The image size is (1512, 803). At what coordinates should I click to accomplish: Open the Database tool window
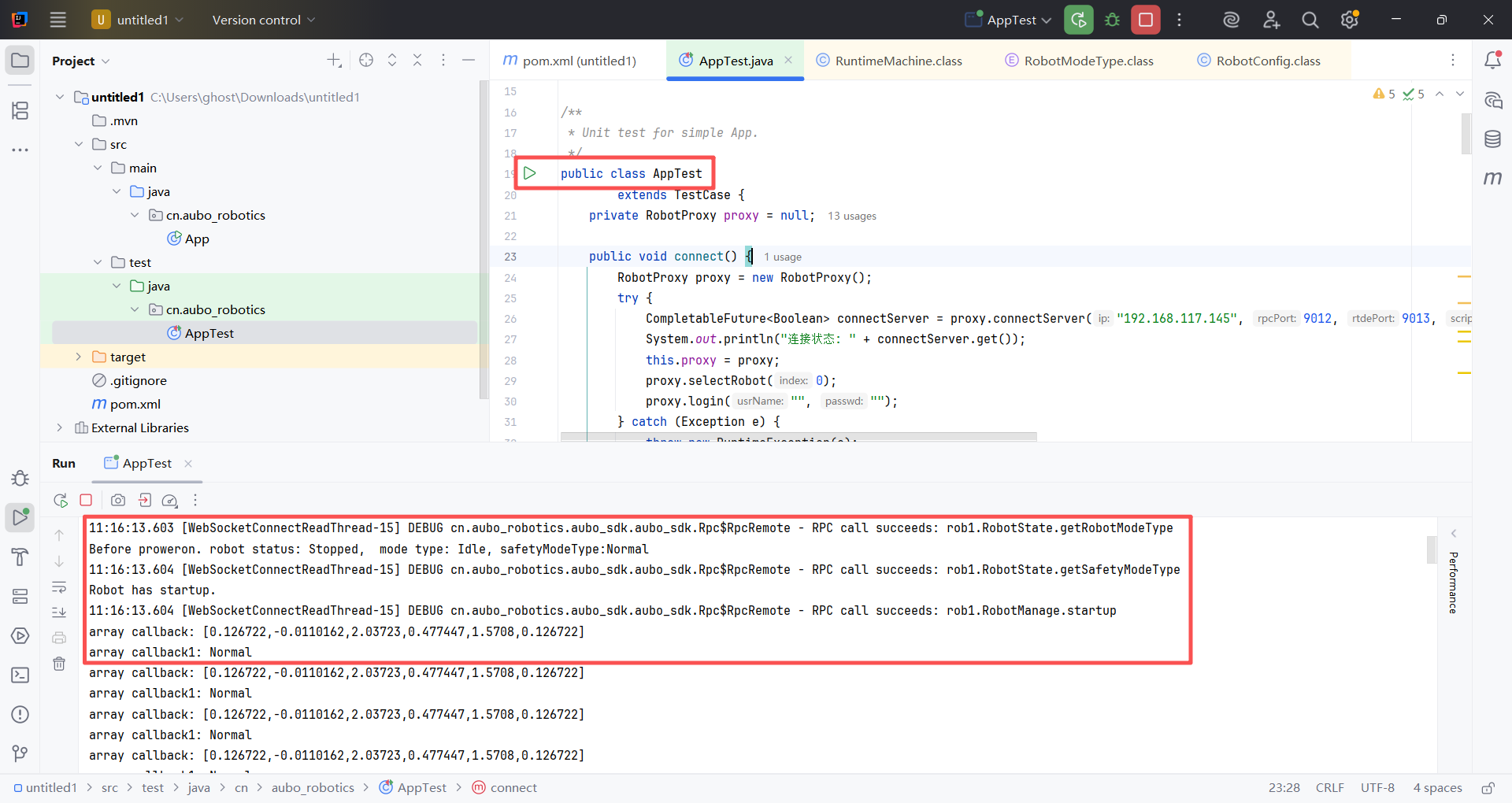[1492, 139]
